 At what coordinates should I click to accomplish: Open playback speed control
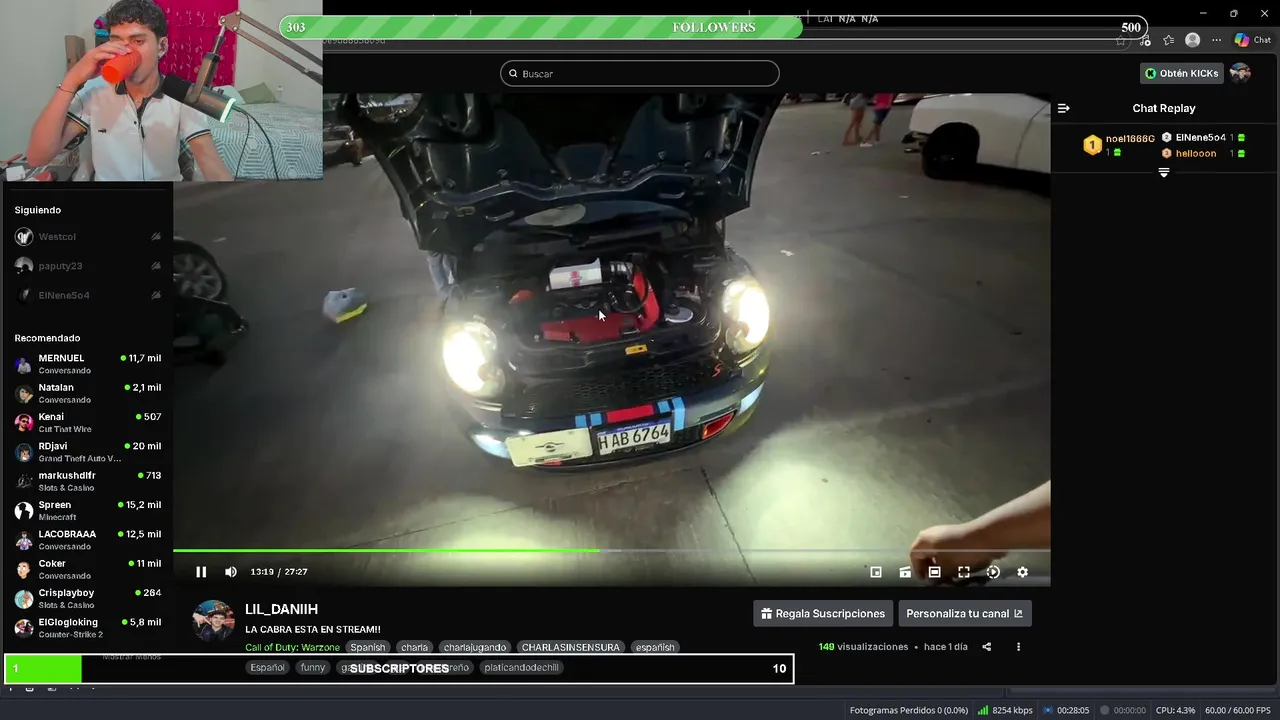(993, 572)
